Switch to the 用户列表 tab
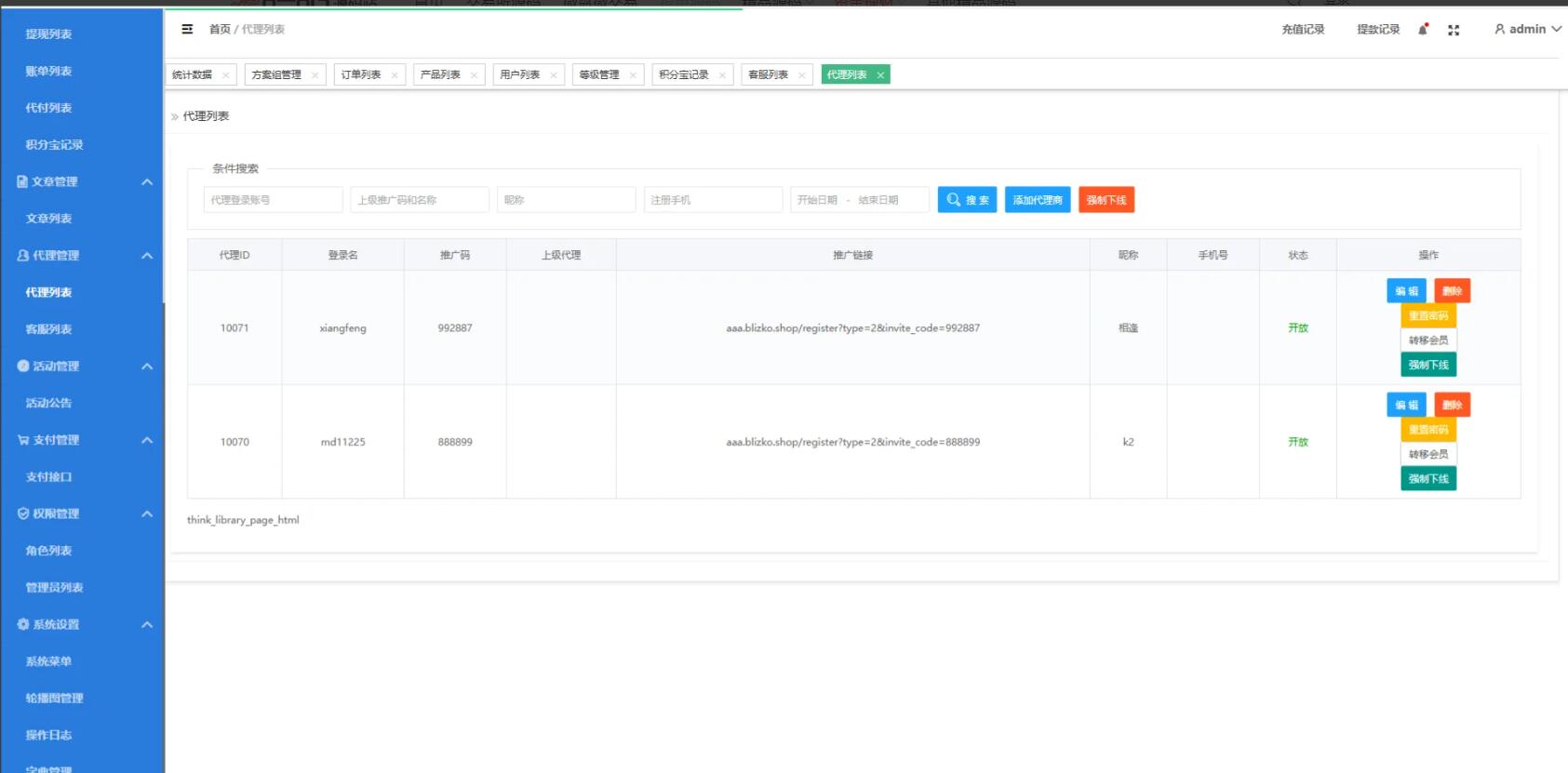1568x773 pixels. click(520, 74)
